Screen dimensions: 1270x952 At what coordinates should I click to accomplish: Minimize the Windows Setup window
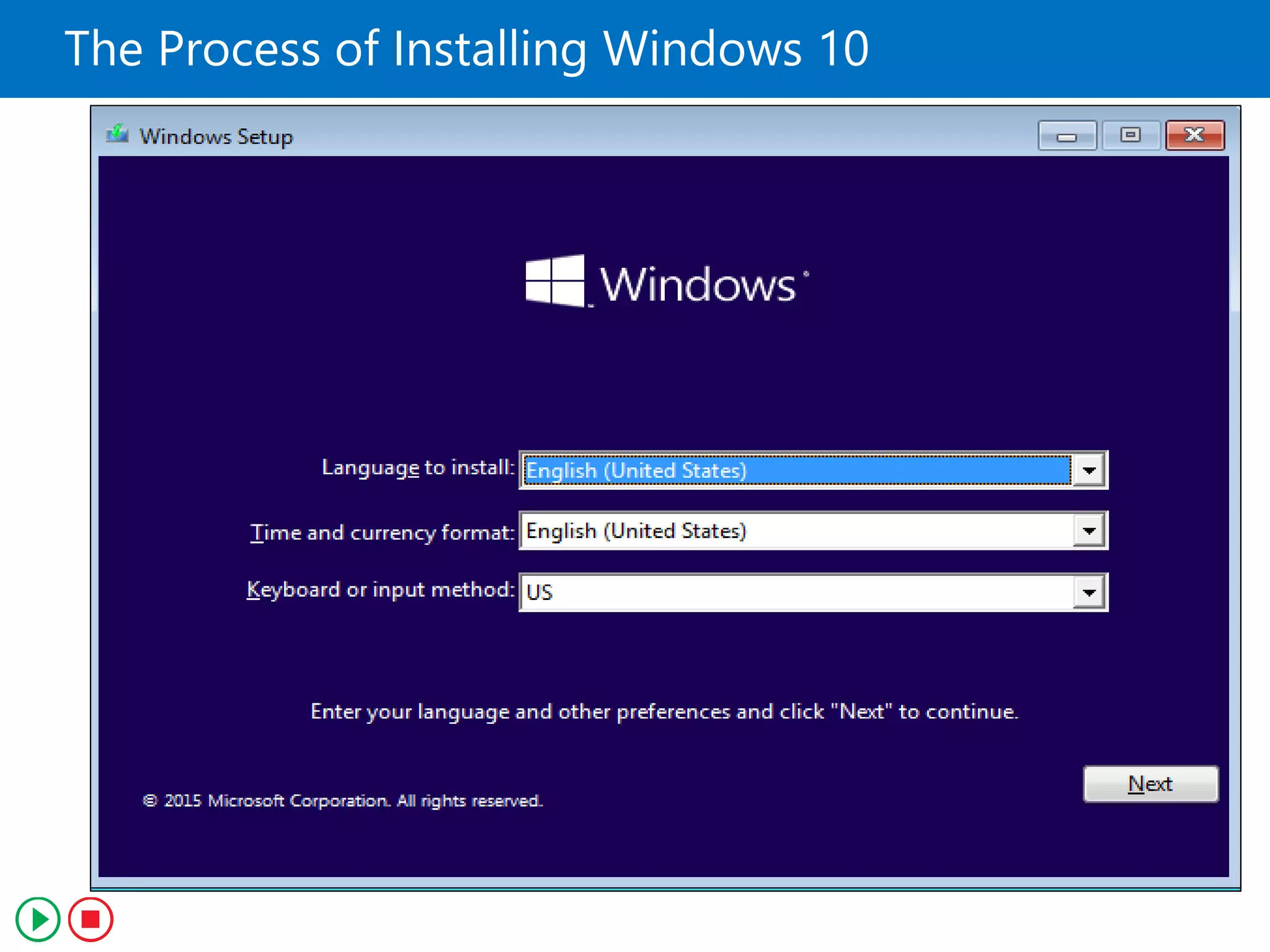[1067, 136]
